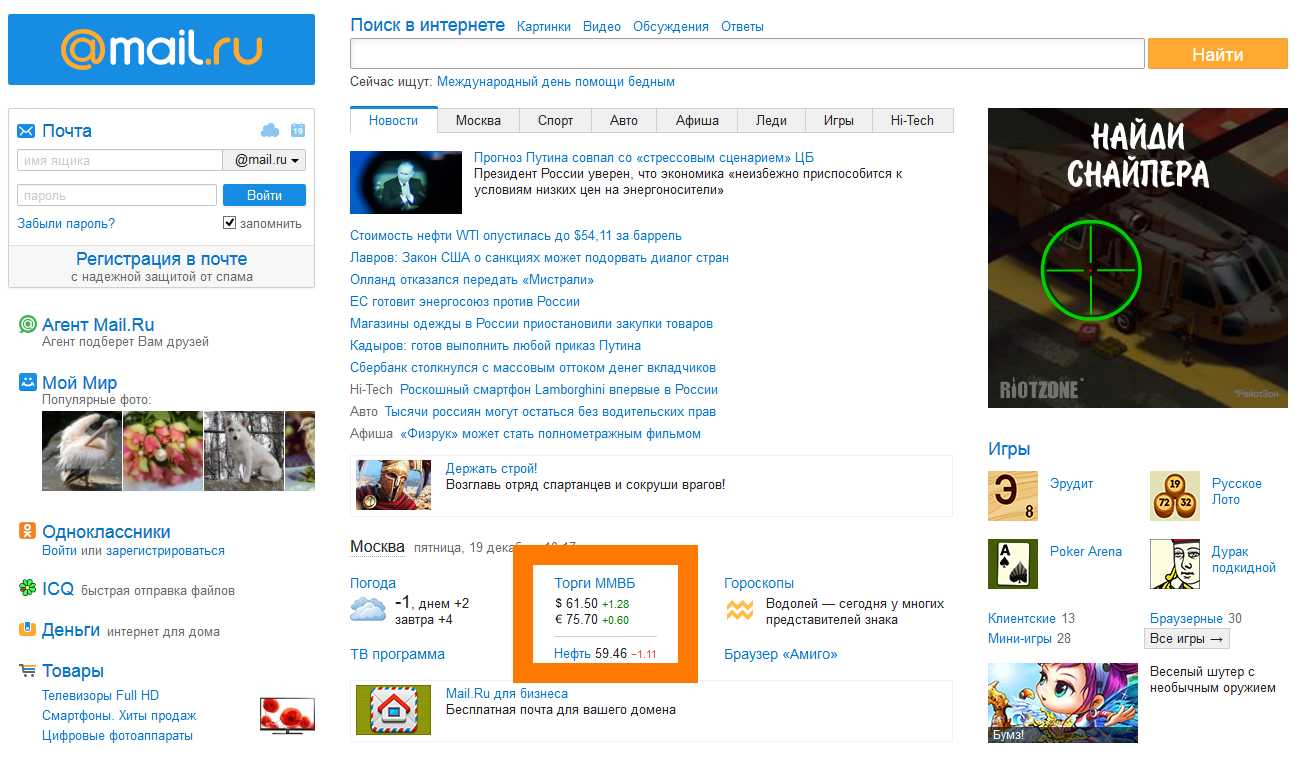Viewport: 1301px width, 774px height.
Task: Open Кадыров news headline
Action: 496,345
